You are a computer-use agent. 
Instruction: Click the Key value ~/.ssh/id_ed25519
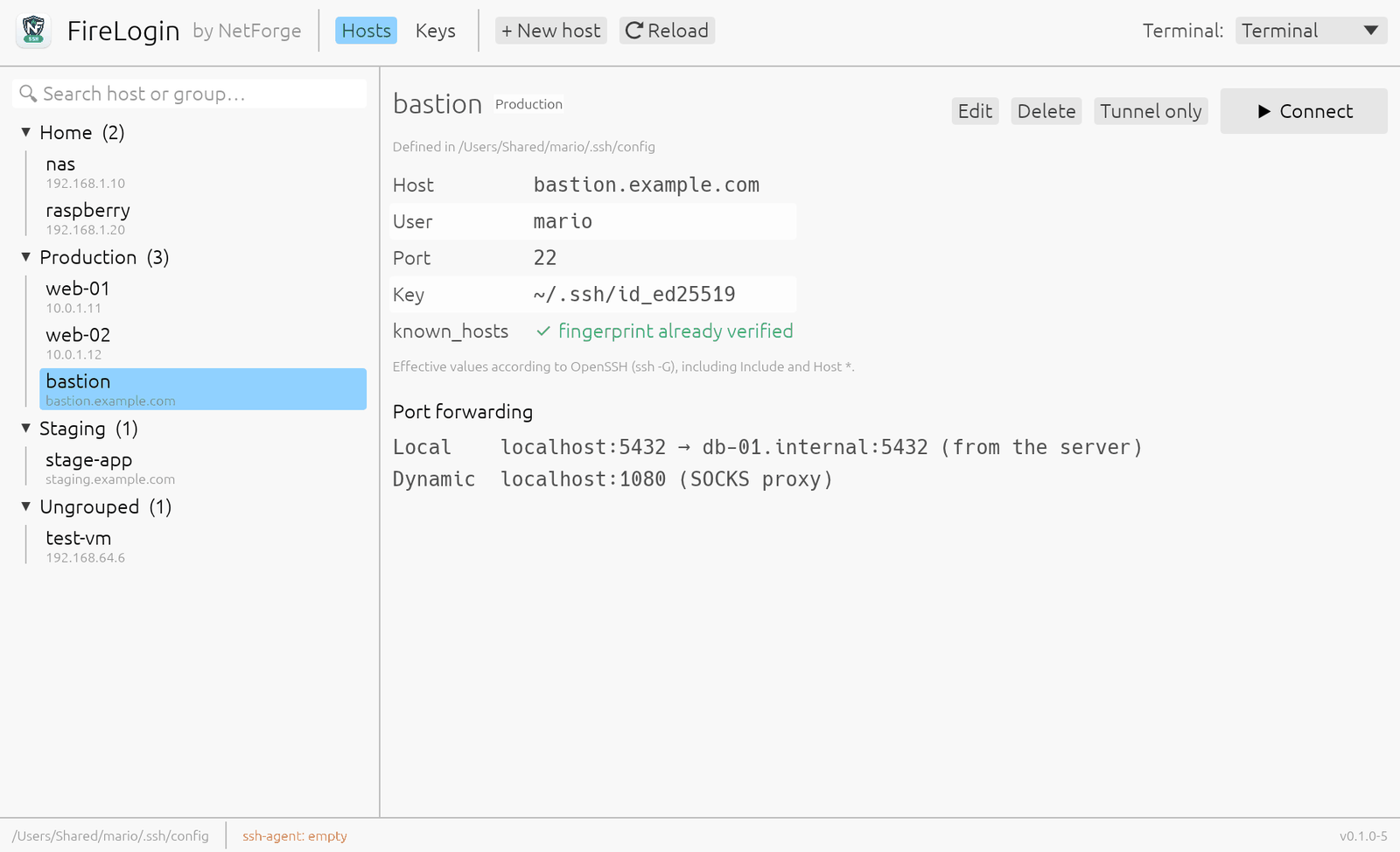634,295
